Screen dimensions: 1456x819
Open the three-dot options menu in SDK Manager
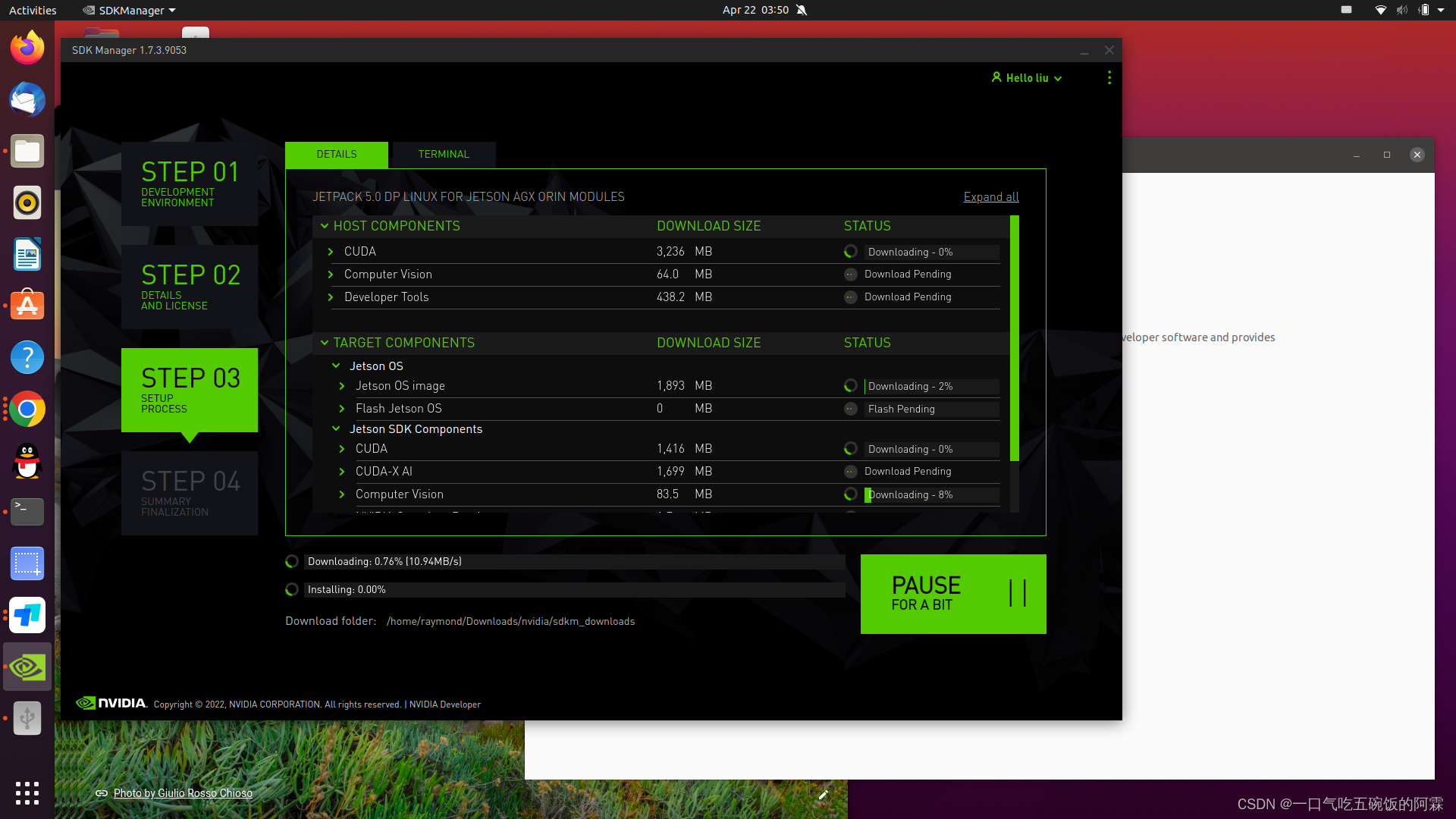pos(1109,77)
